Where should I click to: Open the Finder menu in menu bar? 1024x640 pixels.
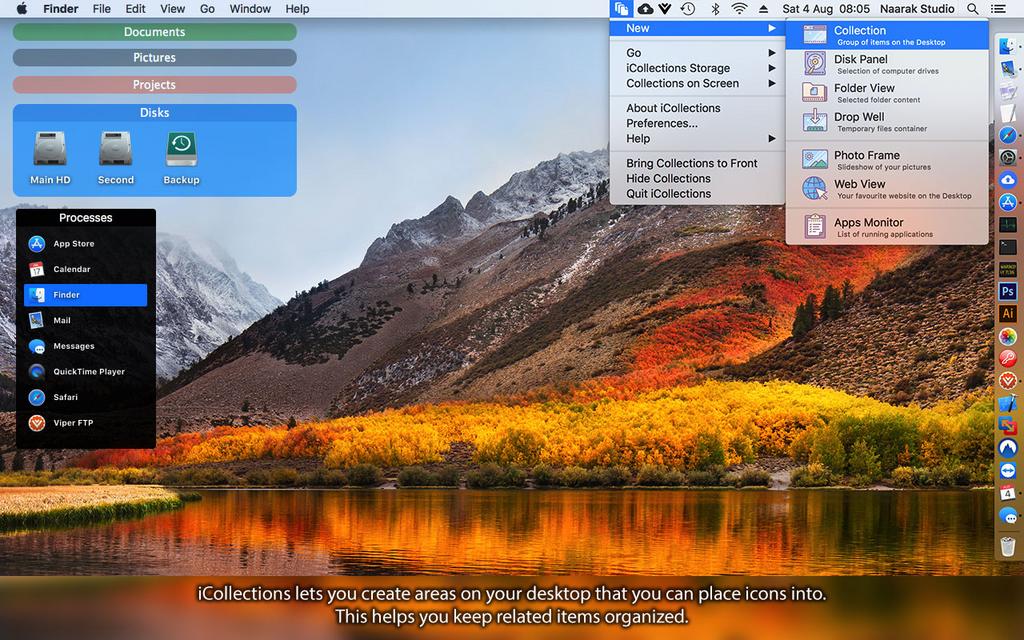tap(61, 9)
